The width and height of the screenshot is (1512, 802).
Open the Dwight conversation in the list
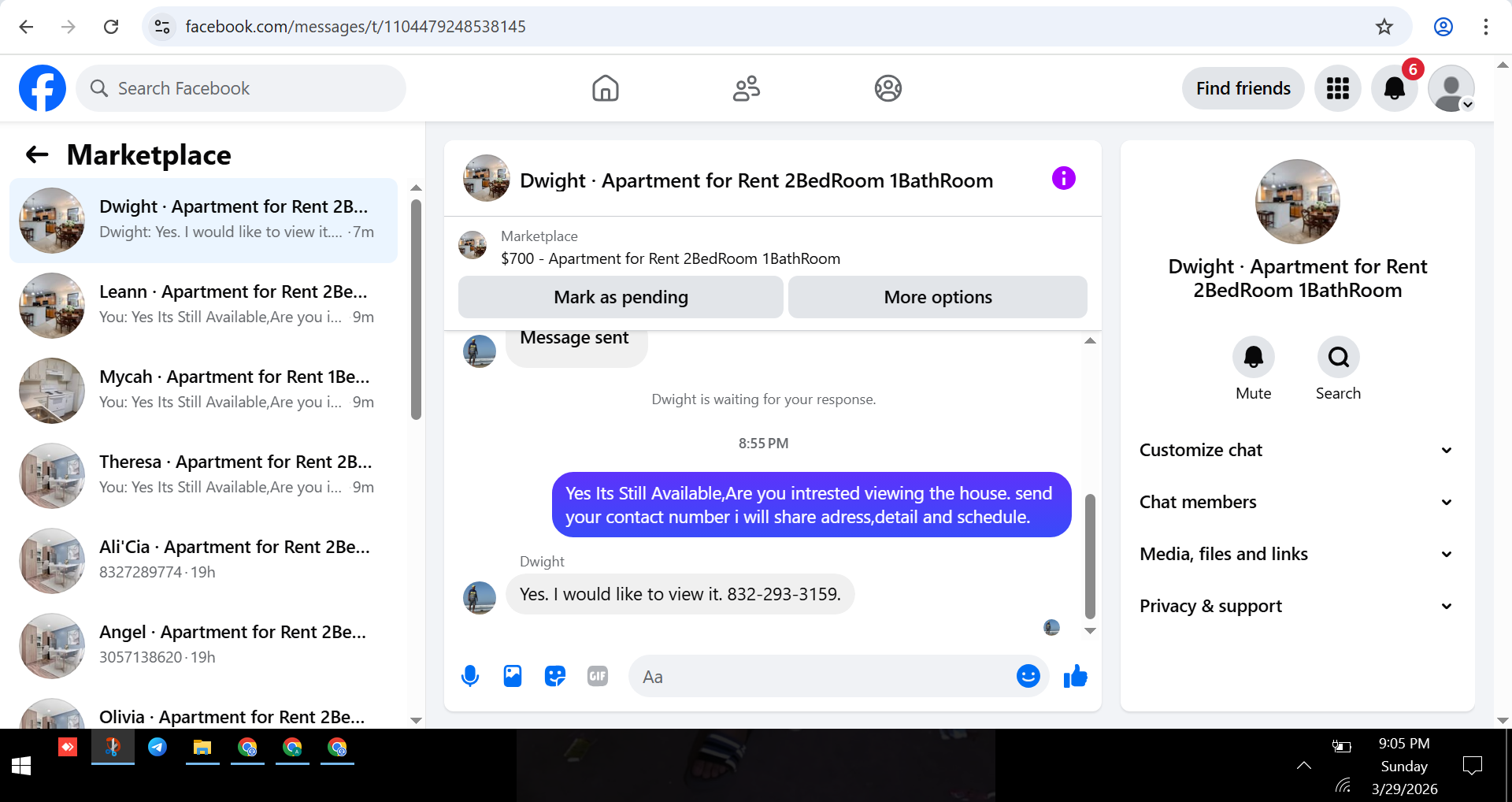click(x=203, y=221)
